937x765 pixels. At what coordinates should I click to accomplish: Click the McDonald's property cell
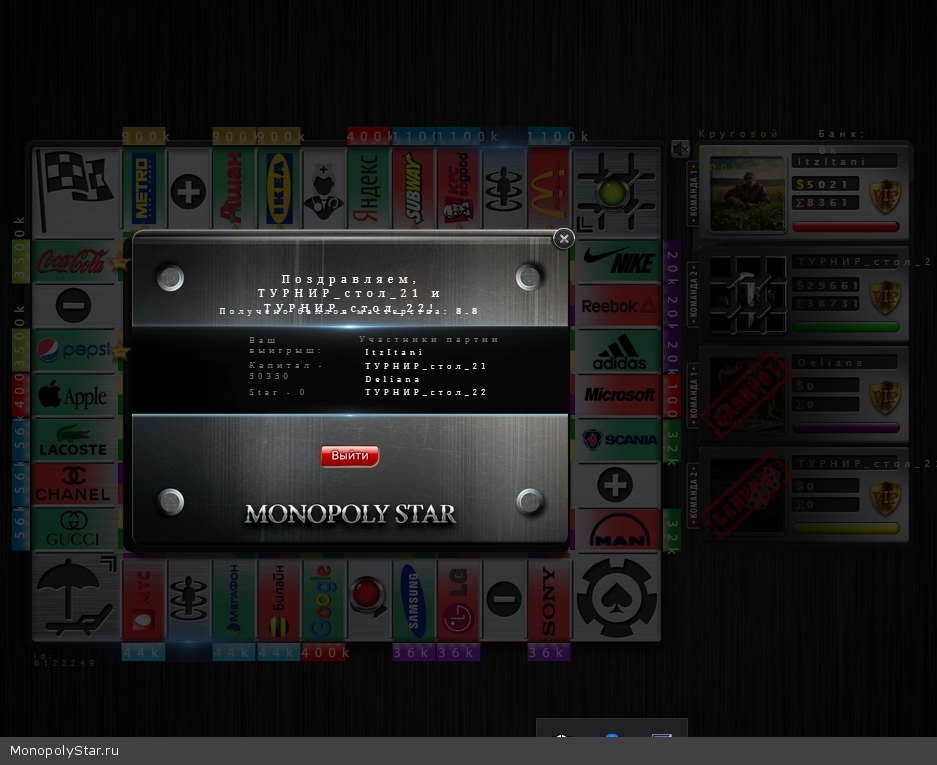548,188
